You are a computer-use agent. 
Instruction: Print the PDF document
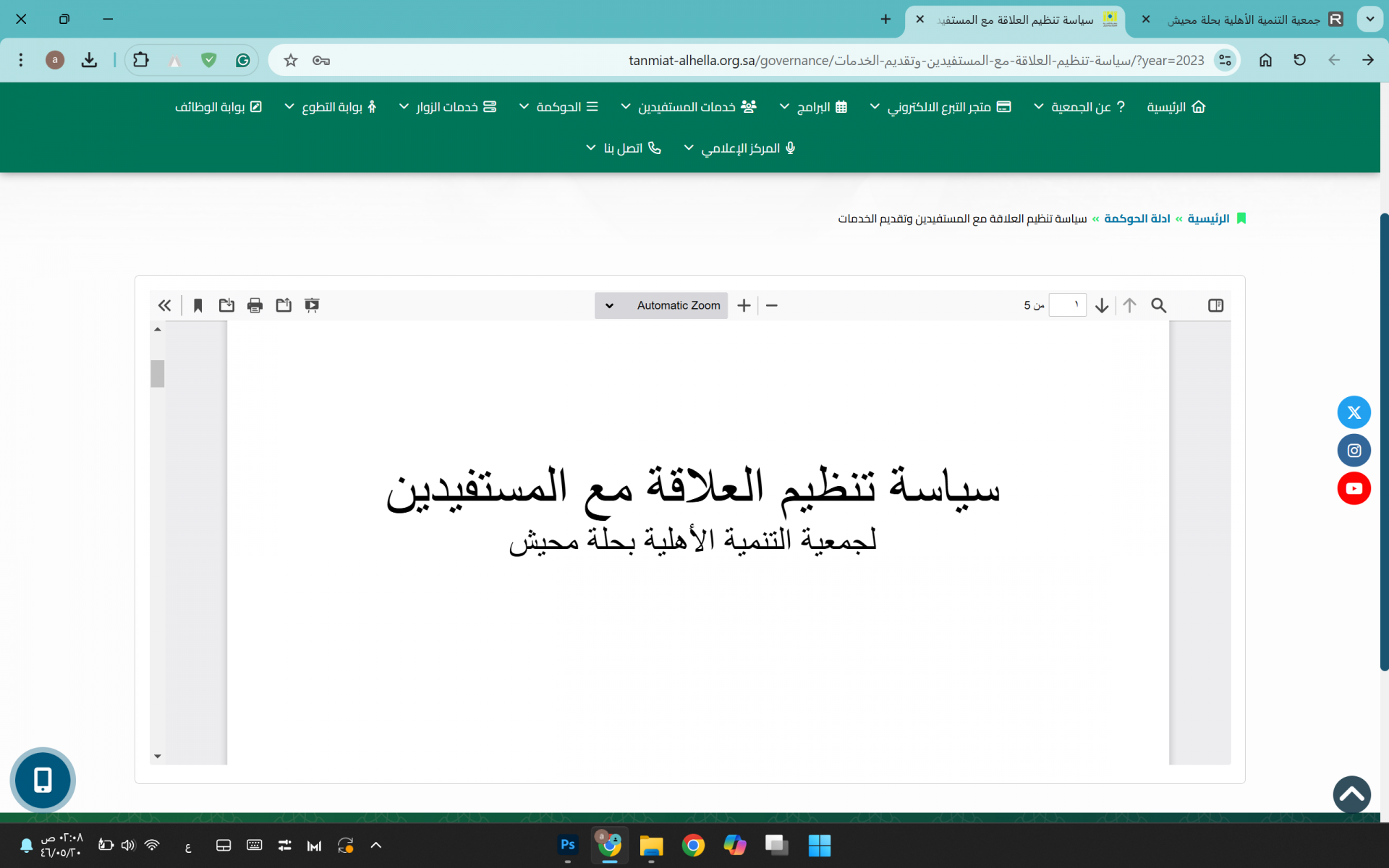pyautogui.click(x=255, y=305)
